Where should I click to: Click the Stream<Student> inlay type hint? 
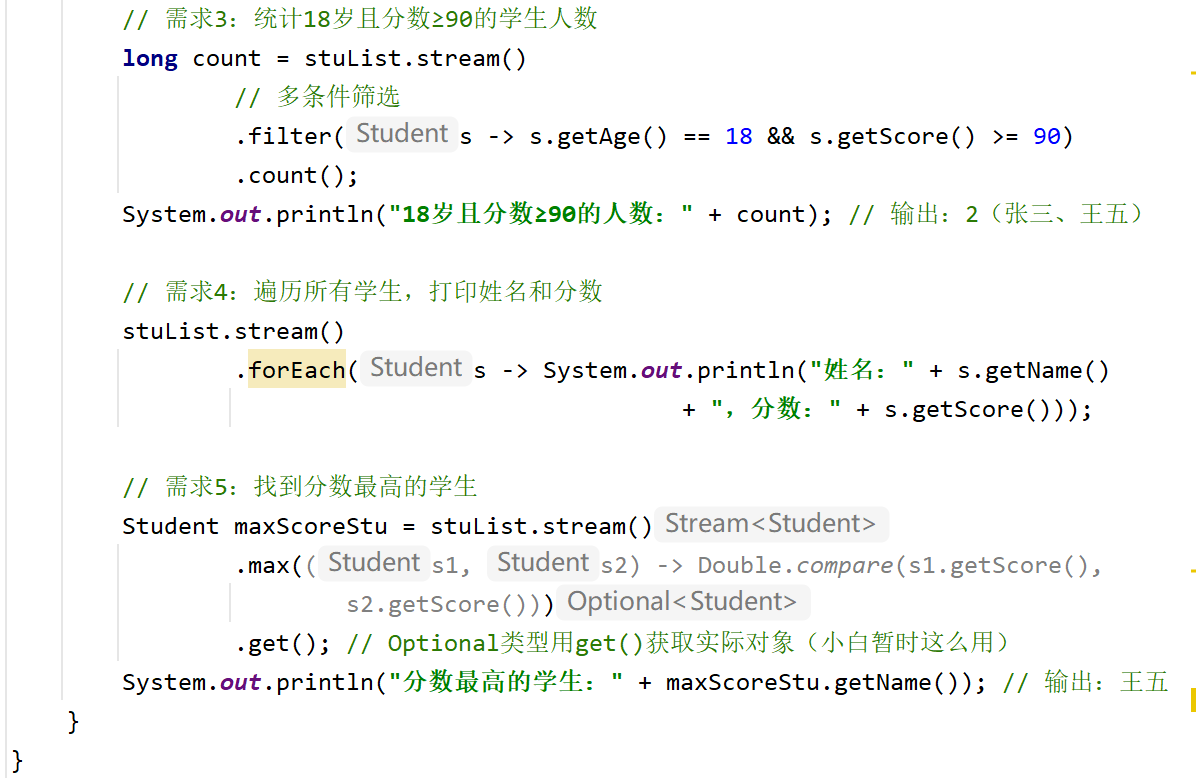(770, 524)
